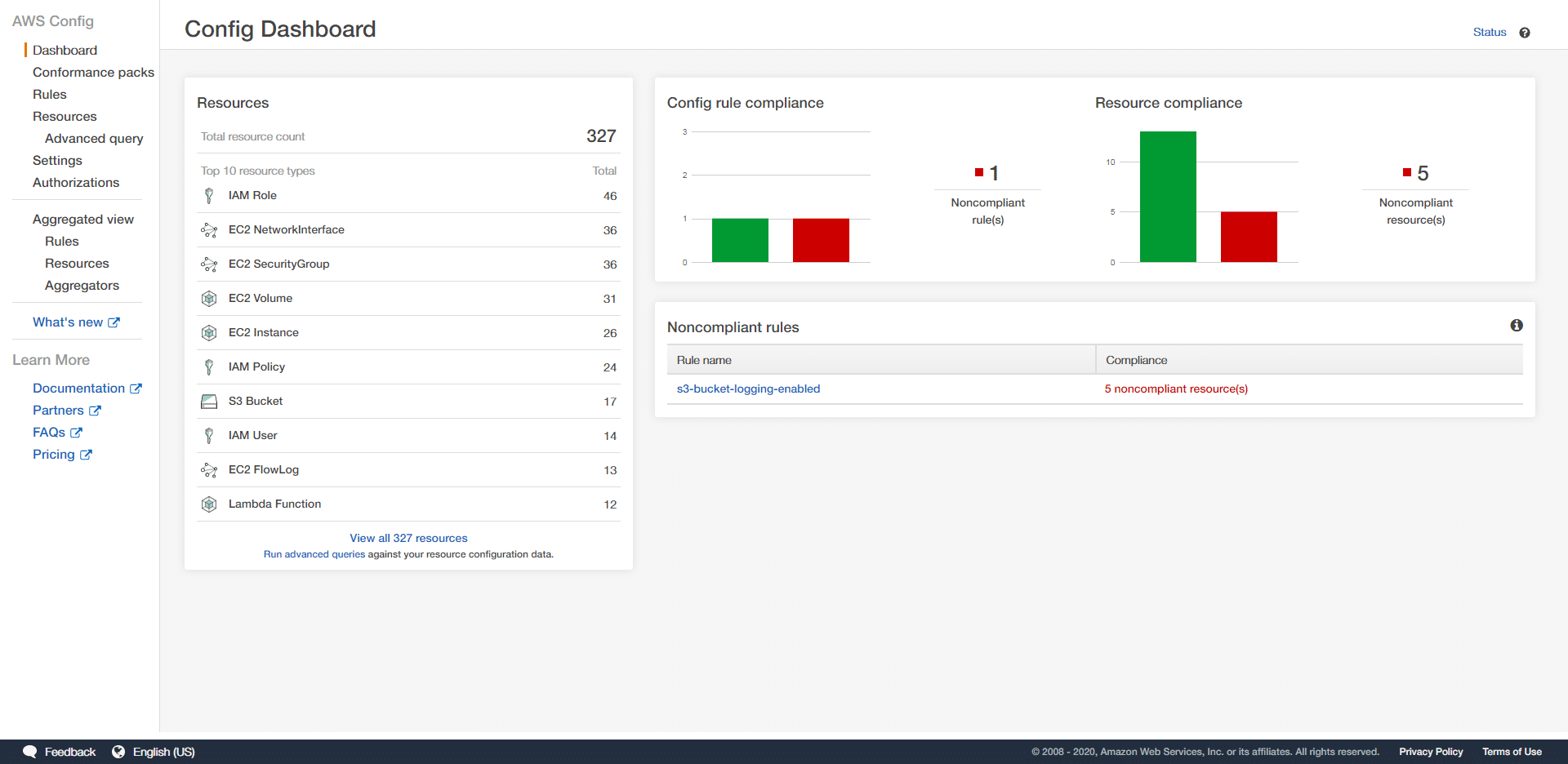Click the help question mark icon near Status
The image size is (1568, 764).
[1526, 32]
